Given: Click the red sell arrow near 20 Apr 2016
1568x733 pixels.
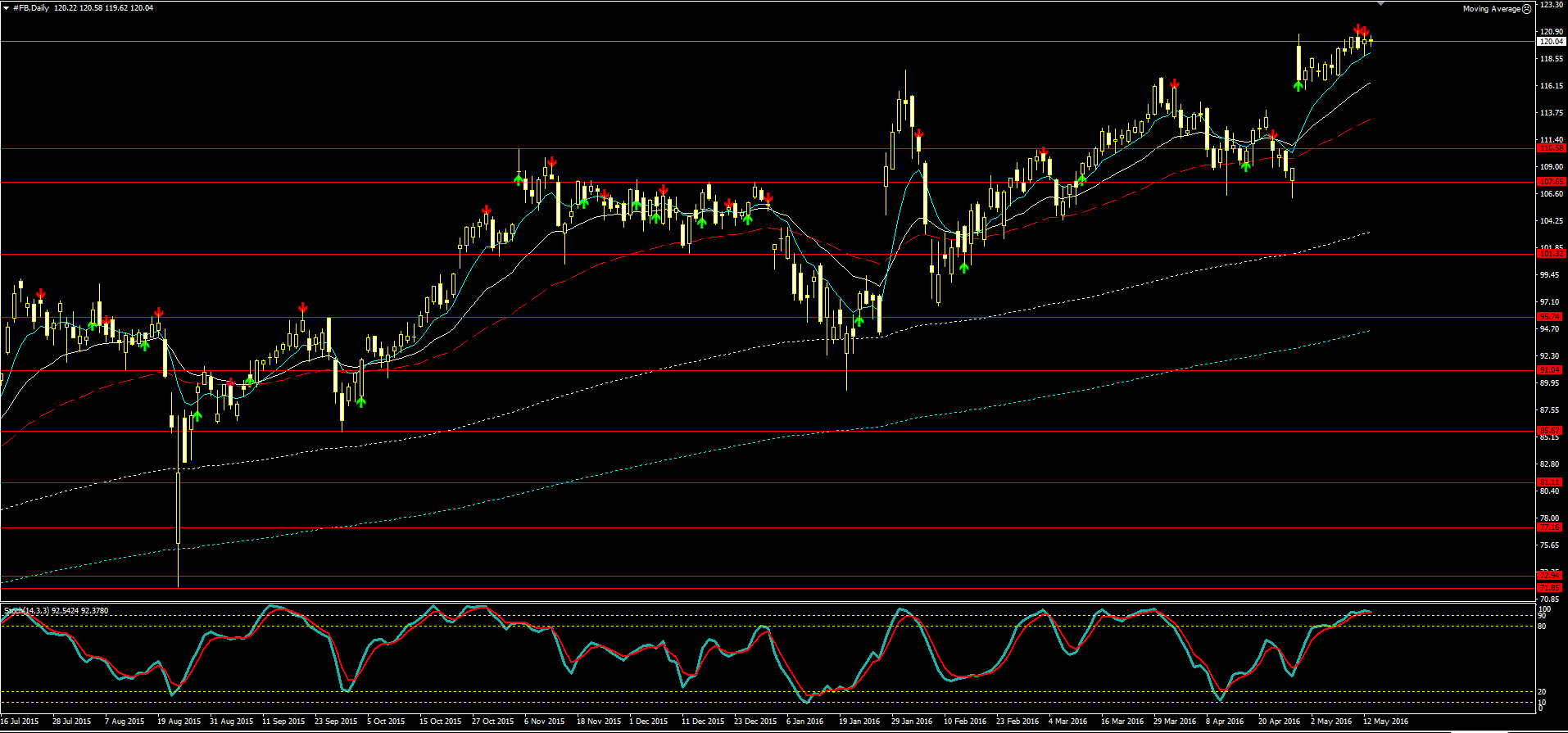Looking at the screenshot, I should pyautogui.click(x=1274, y=134).
